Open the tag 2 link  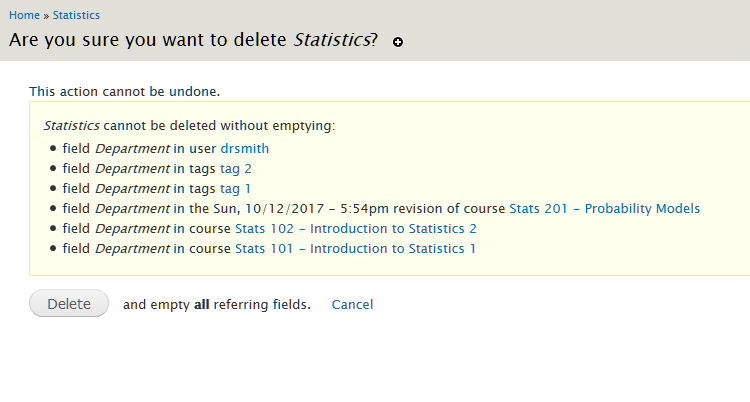(236, 168)
